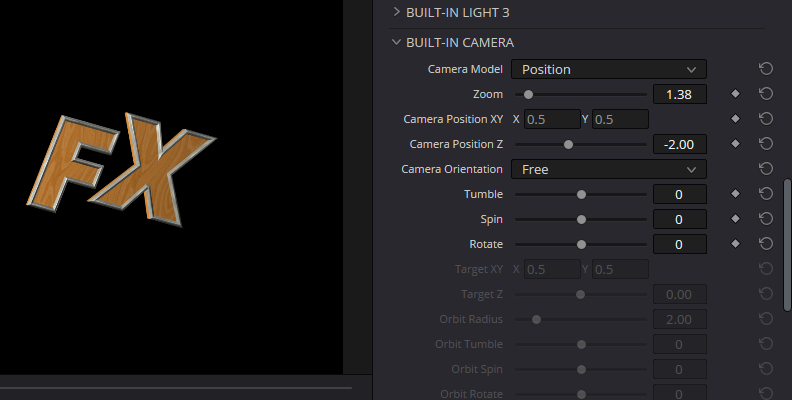Reset the Tumble parameter to default
This screenshot has width=792, height=400.
point(766,194)
